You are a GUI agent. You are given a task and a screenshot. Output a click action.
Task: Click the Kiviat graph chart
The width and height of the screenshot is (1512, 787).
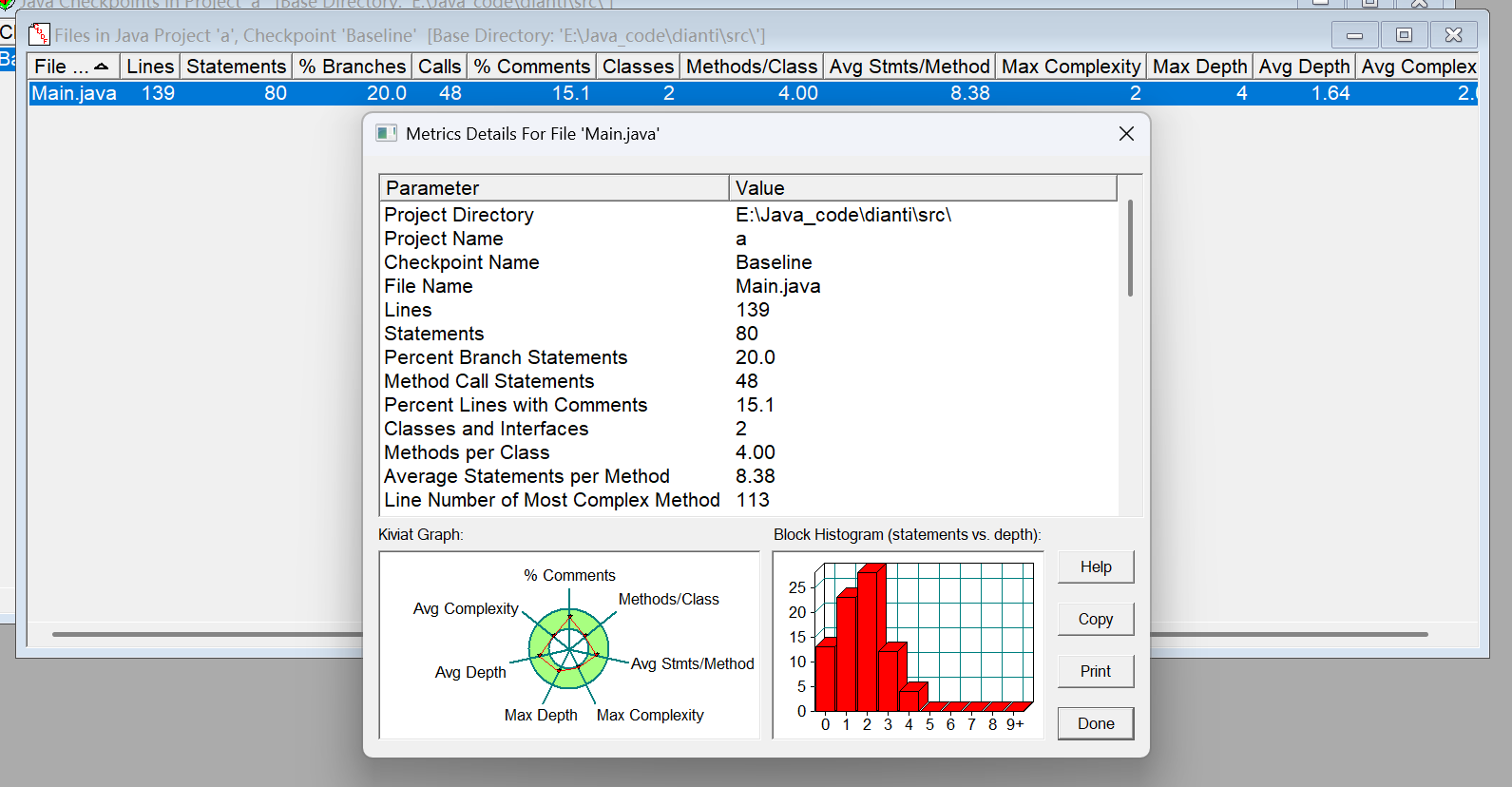point(569,645)
